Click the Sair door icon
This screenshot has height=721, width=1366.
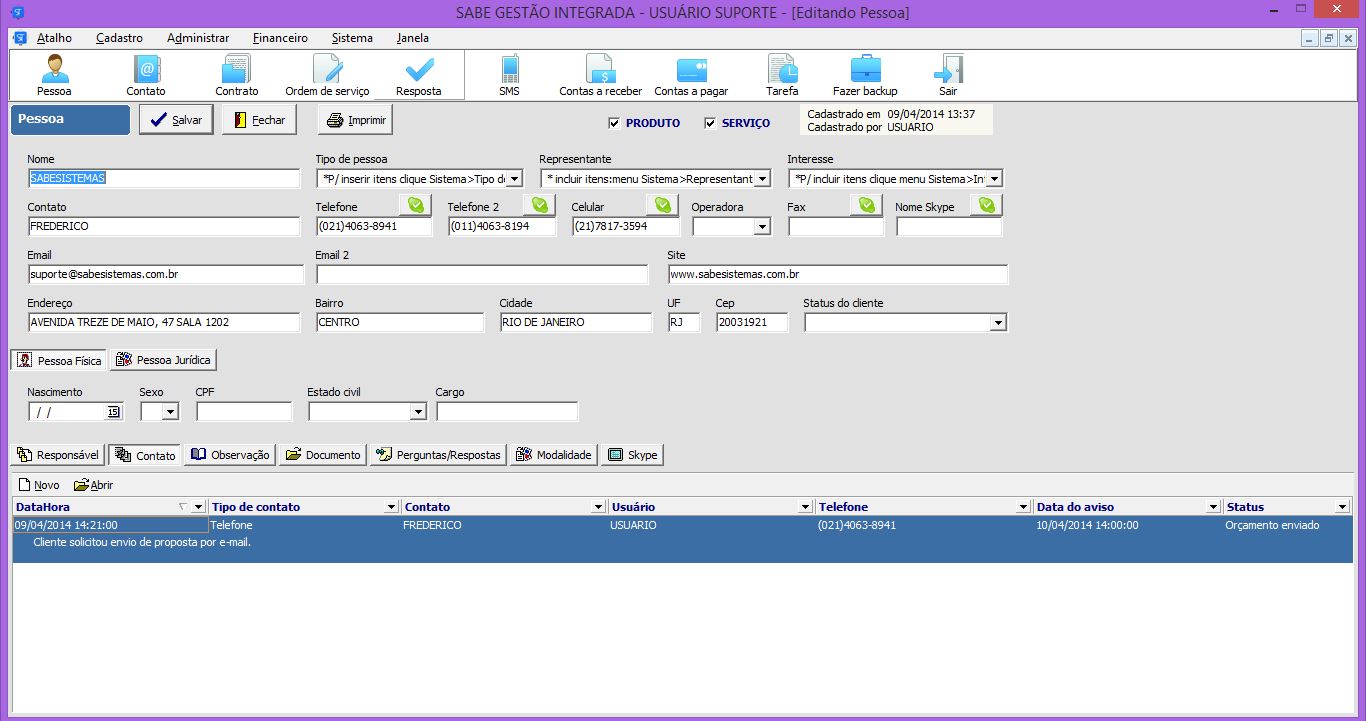point(947,76)
